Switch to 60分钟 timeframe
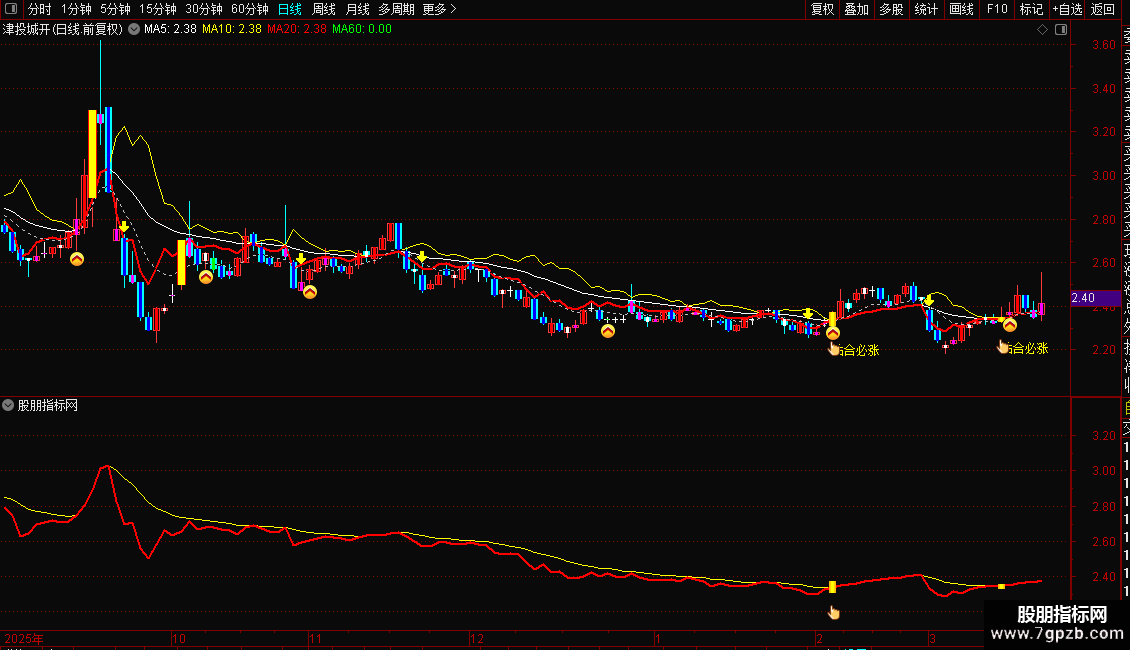Screen dimensions: 1130x650 click(x=248, y=9)
